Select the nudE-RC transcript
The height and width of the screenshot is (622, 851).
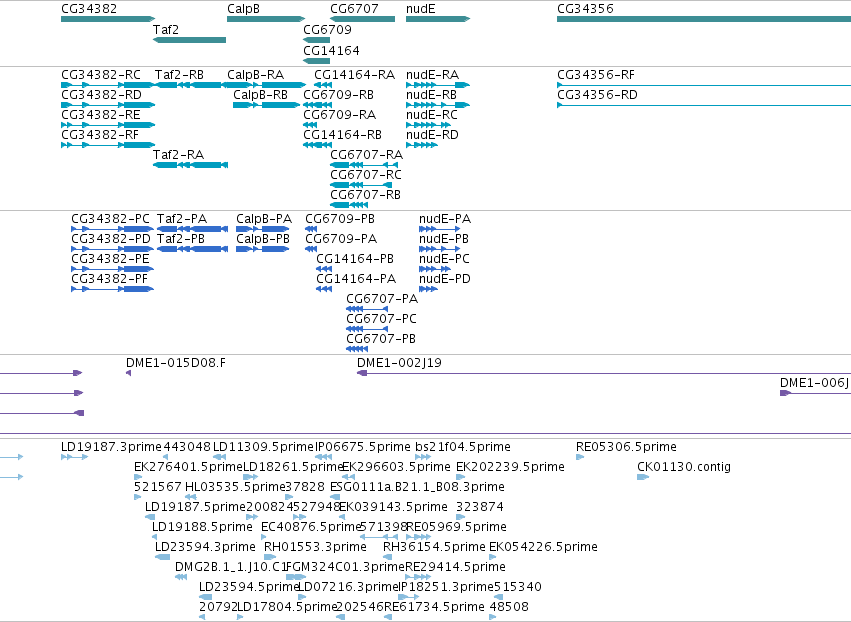click(431, 115)
